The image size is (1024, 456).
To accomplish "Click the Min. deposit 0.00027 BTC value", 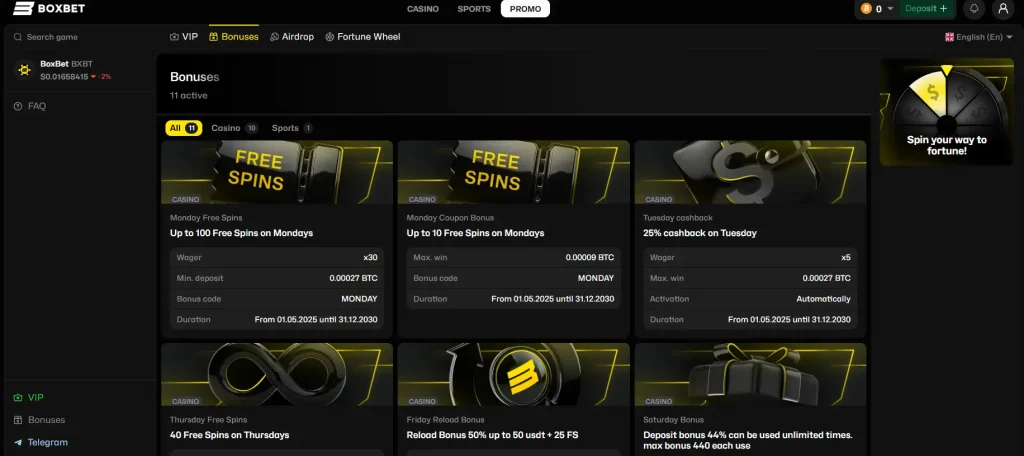I will [353, 278].
